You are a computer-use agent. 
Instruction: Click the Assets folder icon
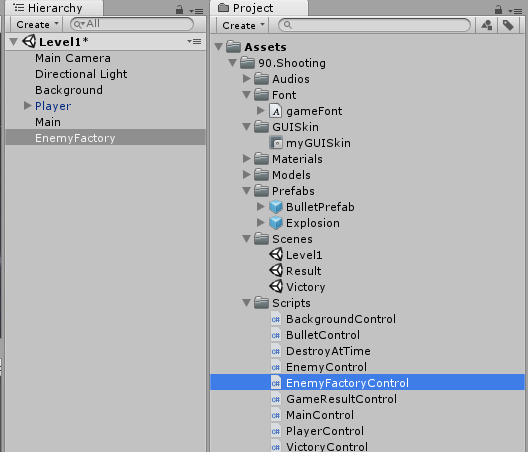pos(233,46)
